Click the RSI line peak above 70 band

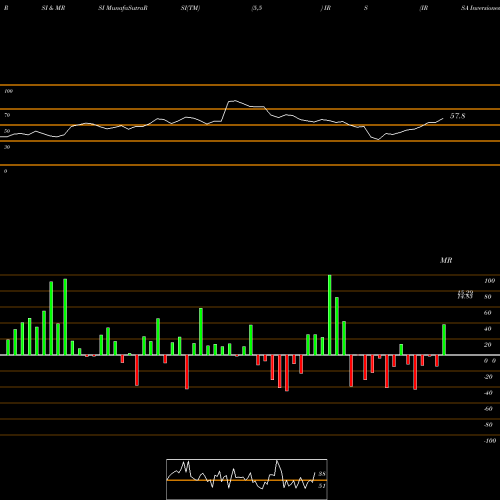235,100
